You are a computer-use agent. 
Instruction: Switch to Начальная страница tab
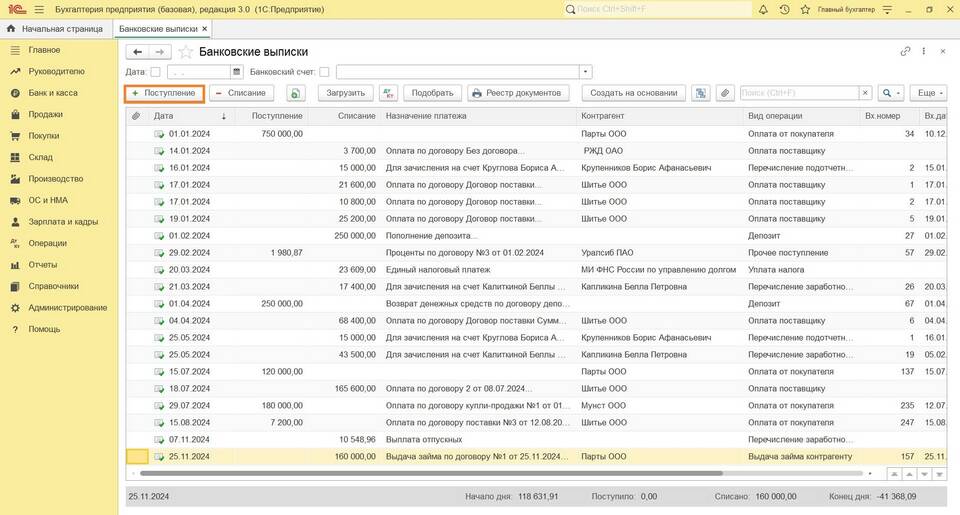click(x=56, y=29)
